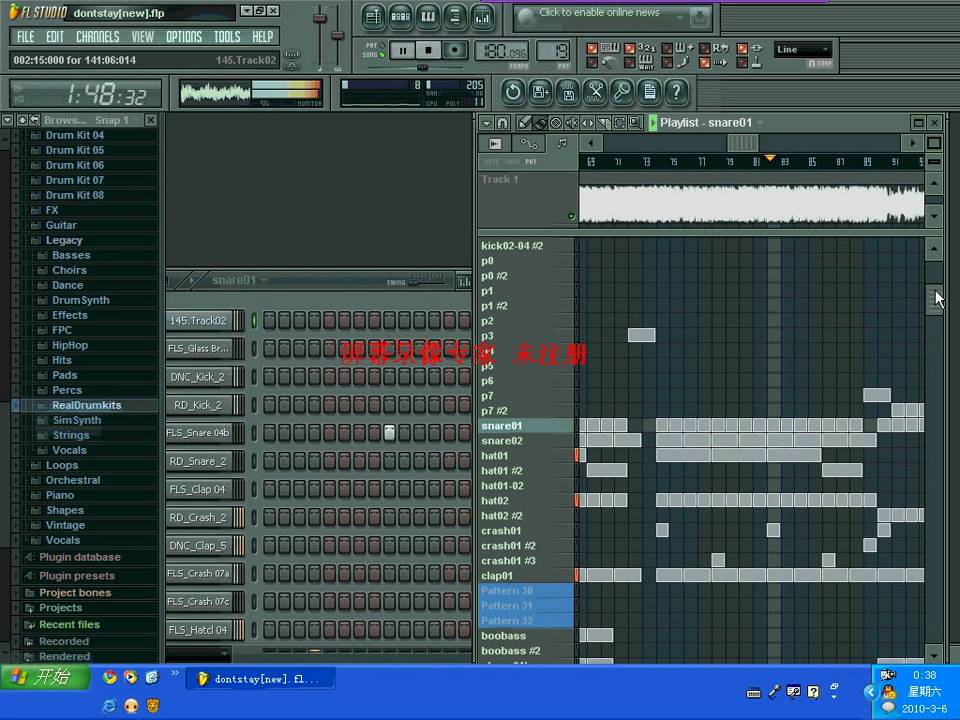Click the export wave floppy icon
960x720 pixels.
[x=568, y=92]
